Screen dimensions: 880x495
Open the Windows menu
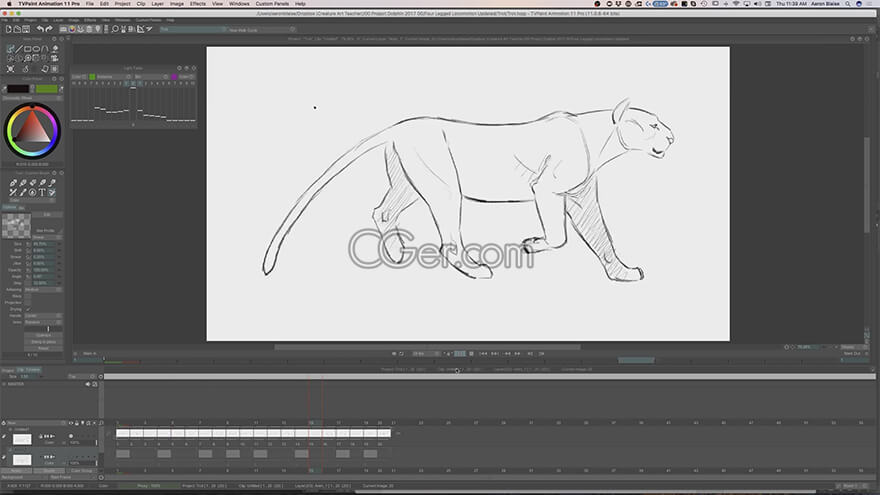(x=239, y=4)
